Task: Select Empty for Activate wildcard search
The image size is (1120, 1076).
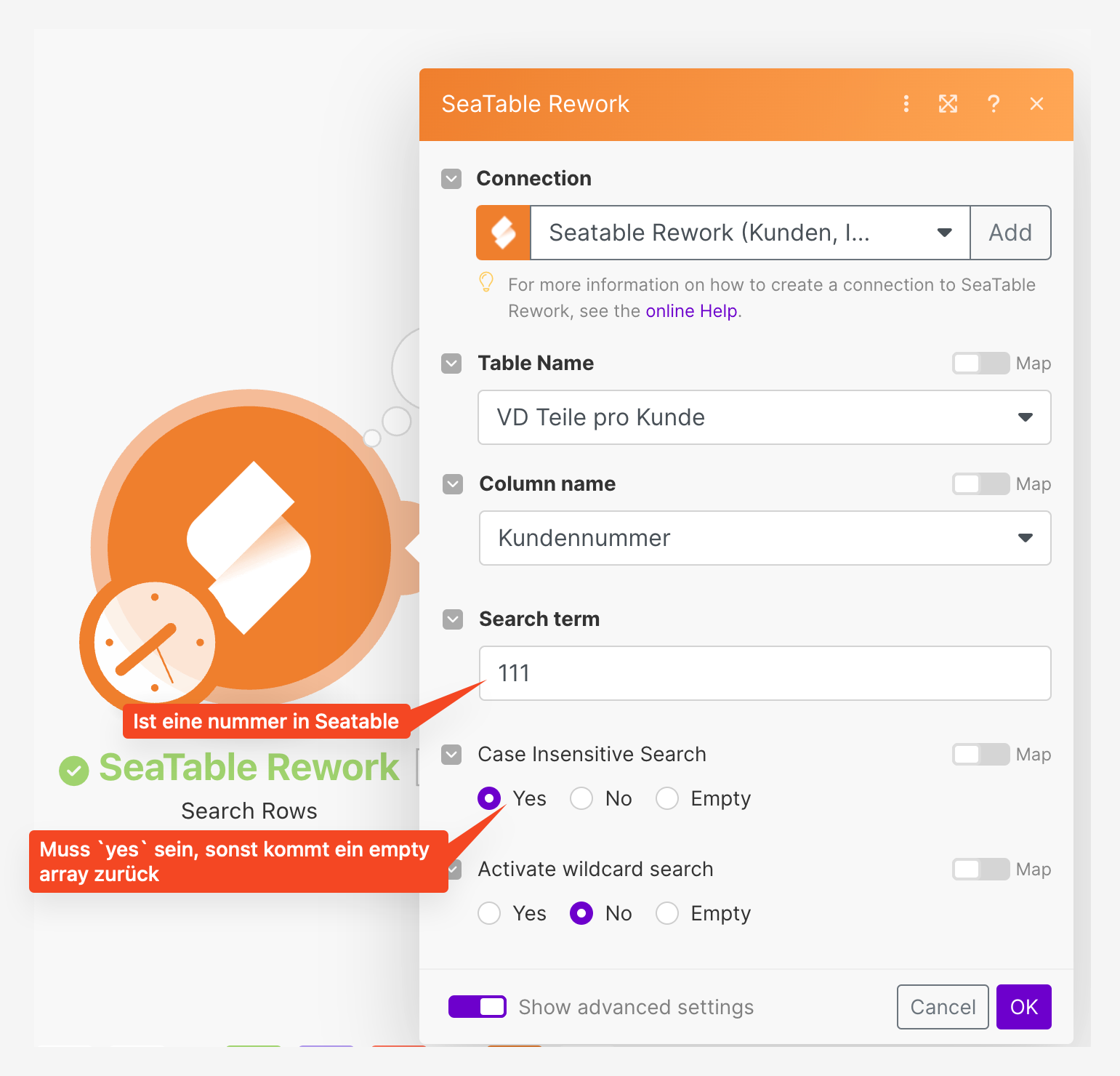Action: click(667, 913)
